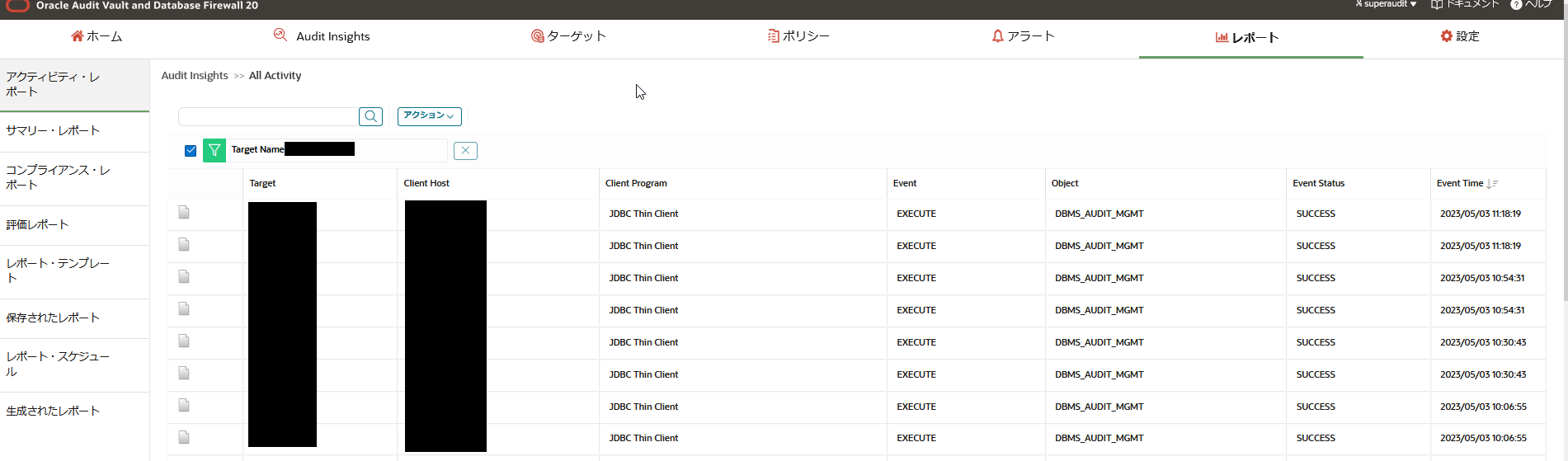The image size is (1568, 461).
Task: Open the アクション dropdown menu
Action: pyautogui.click(x=429, y=116)
